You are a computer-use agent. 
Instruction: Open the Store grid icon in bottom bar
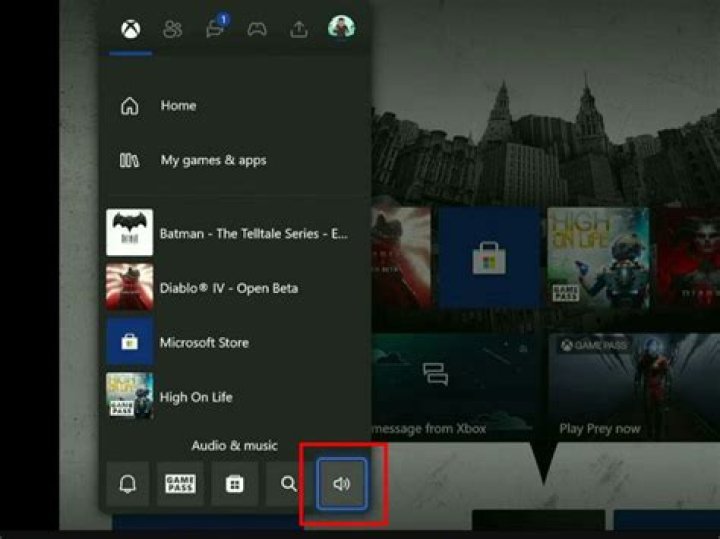pyautogui.click(x=235, y=484)
